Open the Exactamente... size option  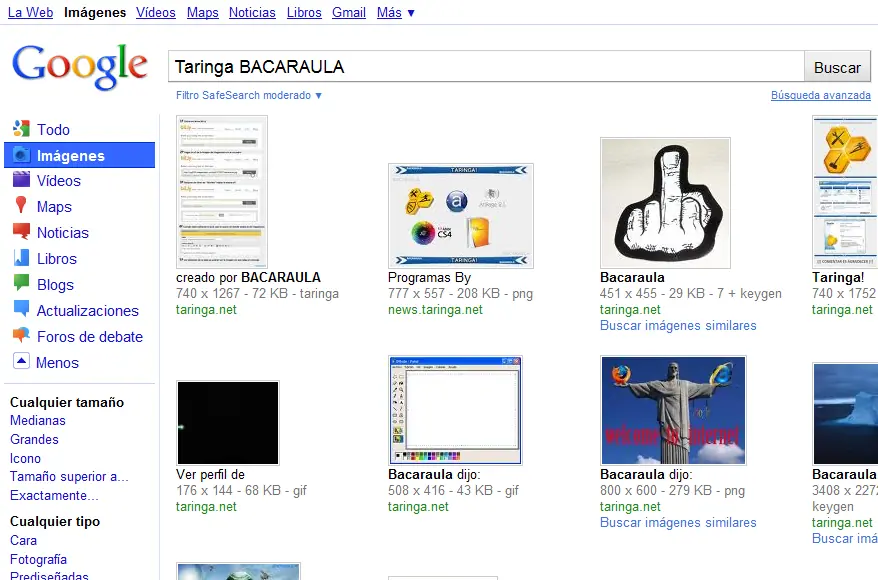pos(54,495)
